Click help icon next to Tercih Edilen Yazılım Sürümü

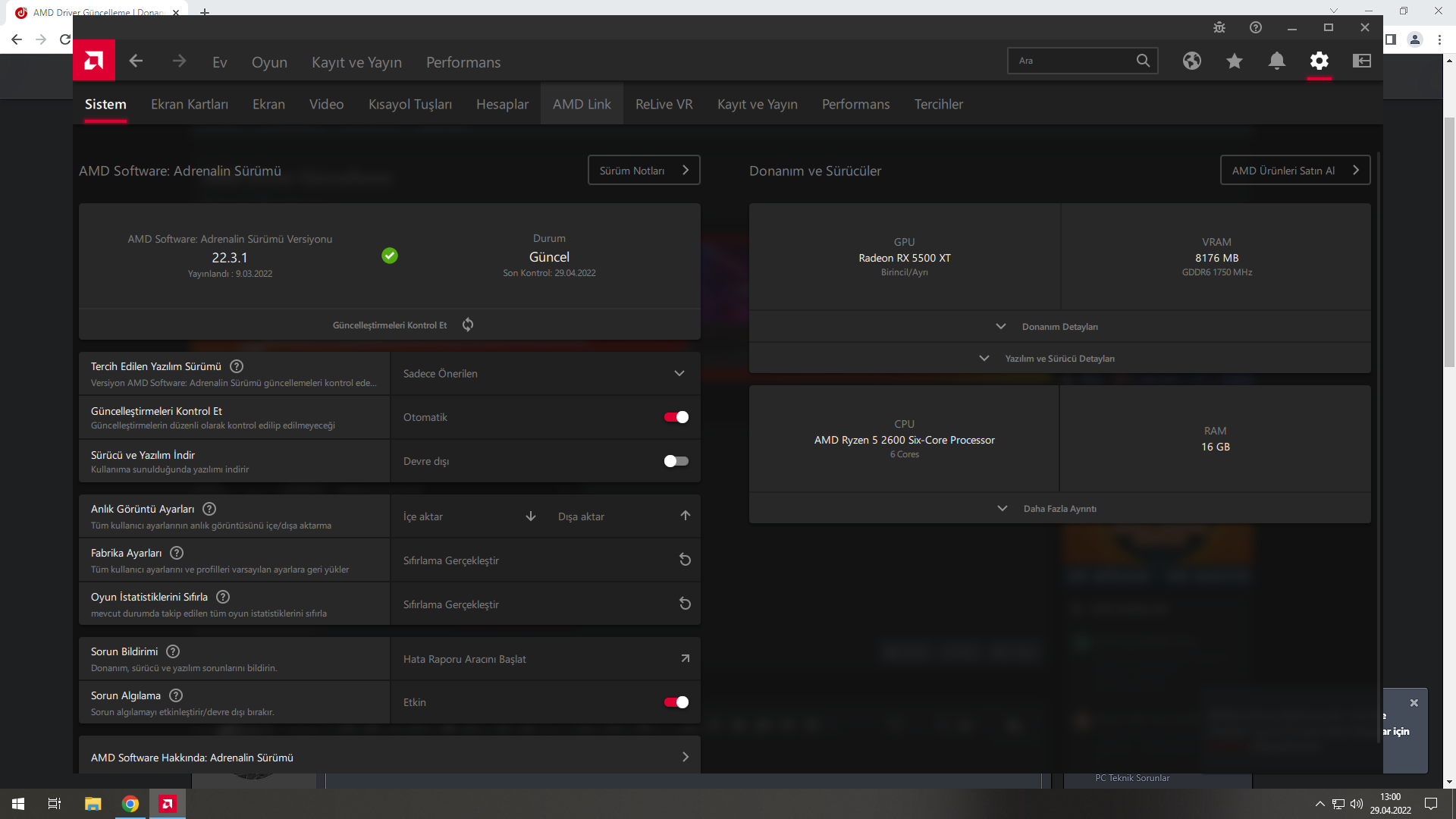tap(237, 366)
